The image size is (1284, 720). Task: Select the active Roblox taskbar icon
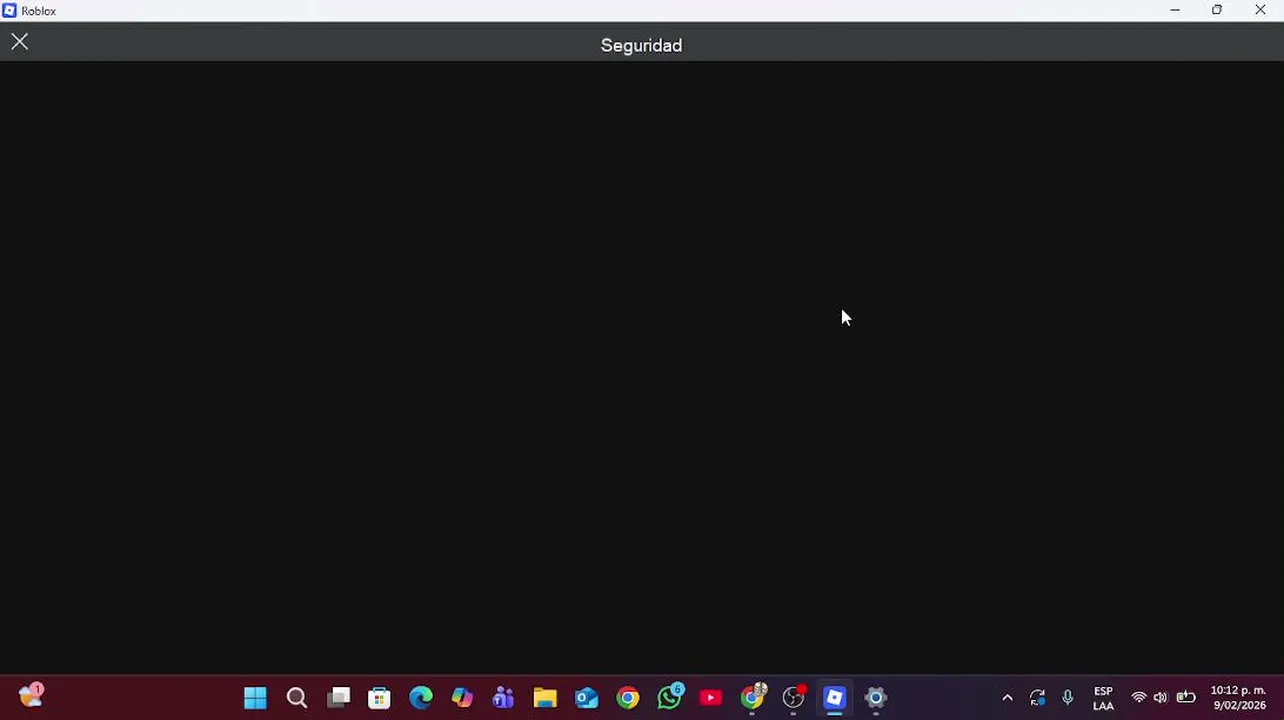[x=835, y=698]
